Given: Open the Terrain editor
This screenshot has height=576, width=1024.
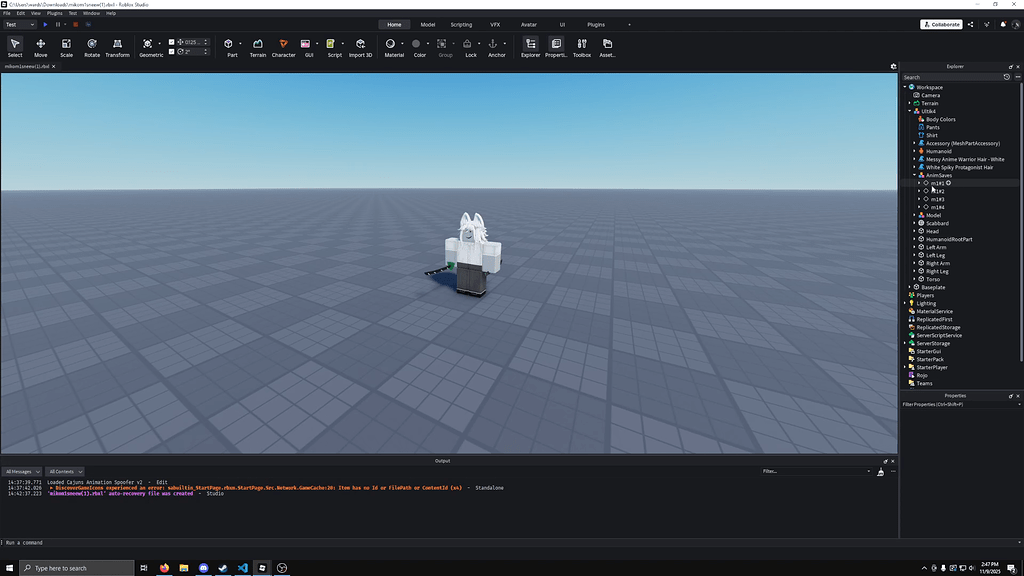Looking at the screenshot, I should coord(257,44).
